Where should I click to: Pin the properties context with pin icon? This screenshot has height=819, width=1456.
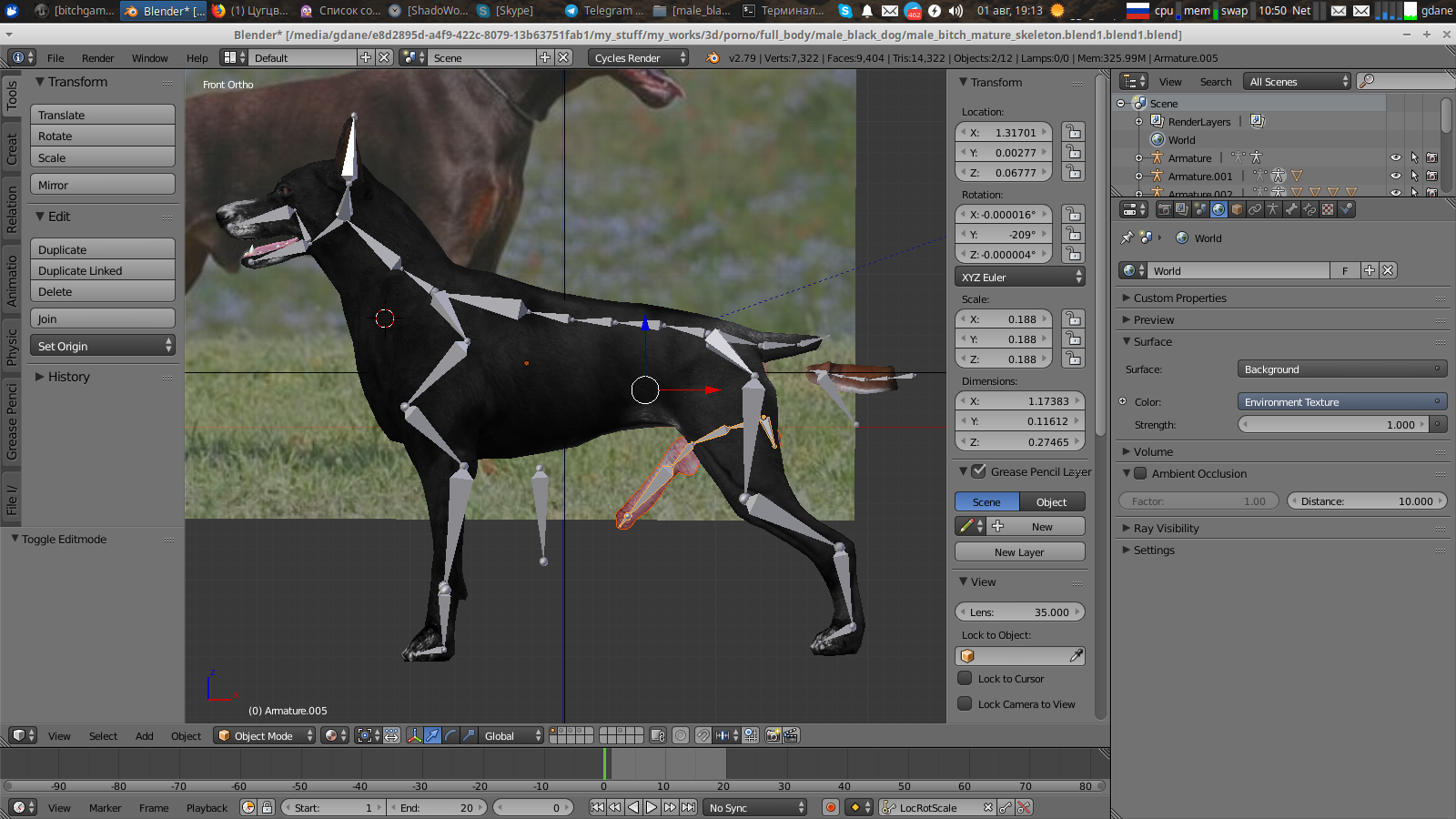coord(1127,238)
